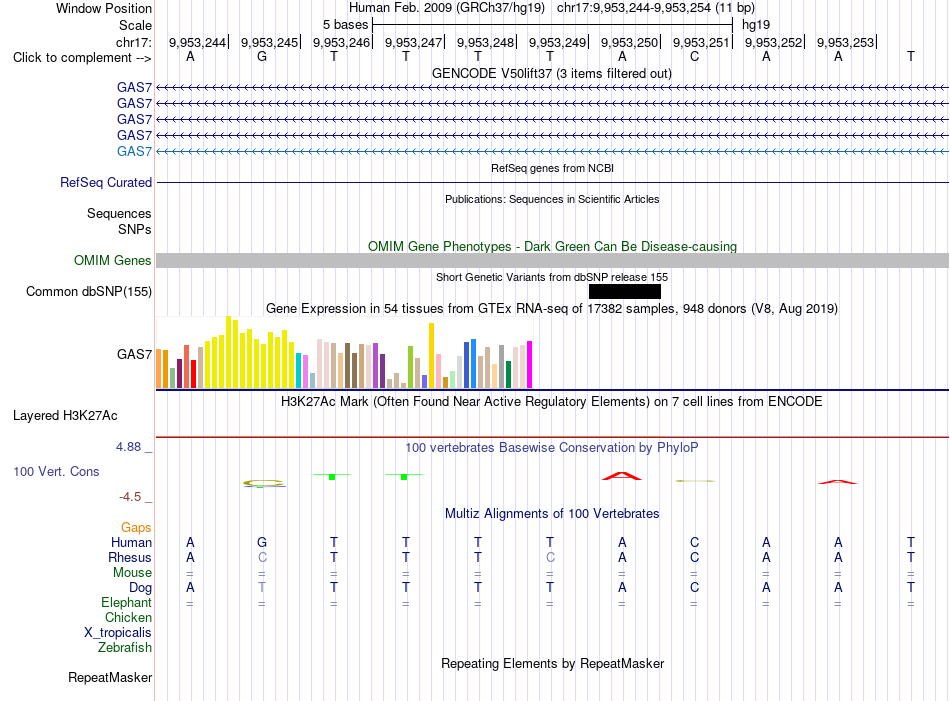Click the faded T in the Dog row under G
Image resolution: width=950 pixels, height=701 pixels.
tap(262, 587)
